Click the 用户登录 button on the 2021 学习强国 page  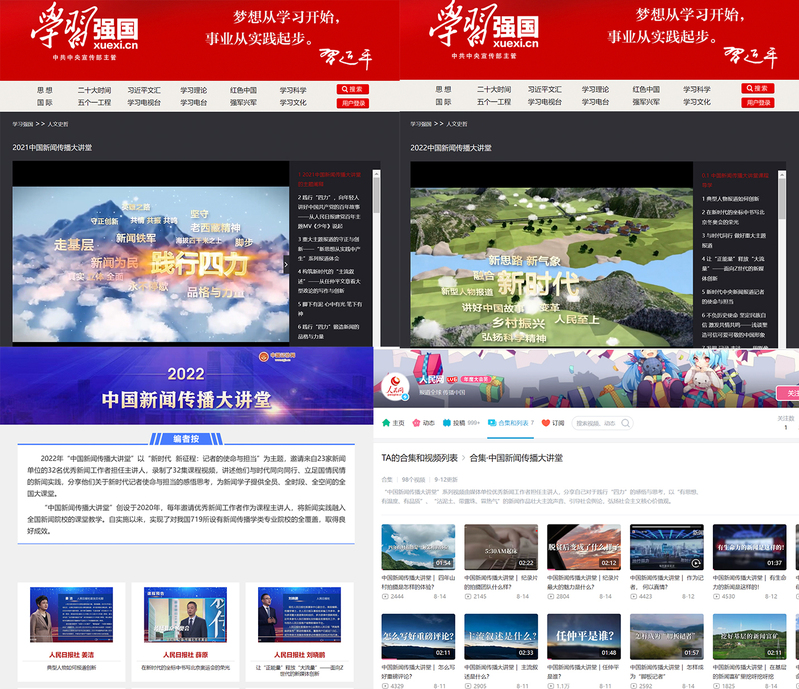point(352,103)
